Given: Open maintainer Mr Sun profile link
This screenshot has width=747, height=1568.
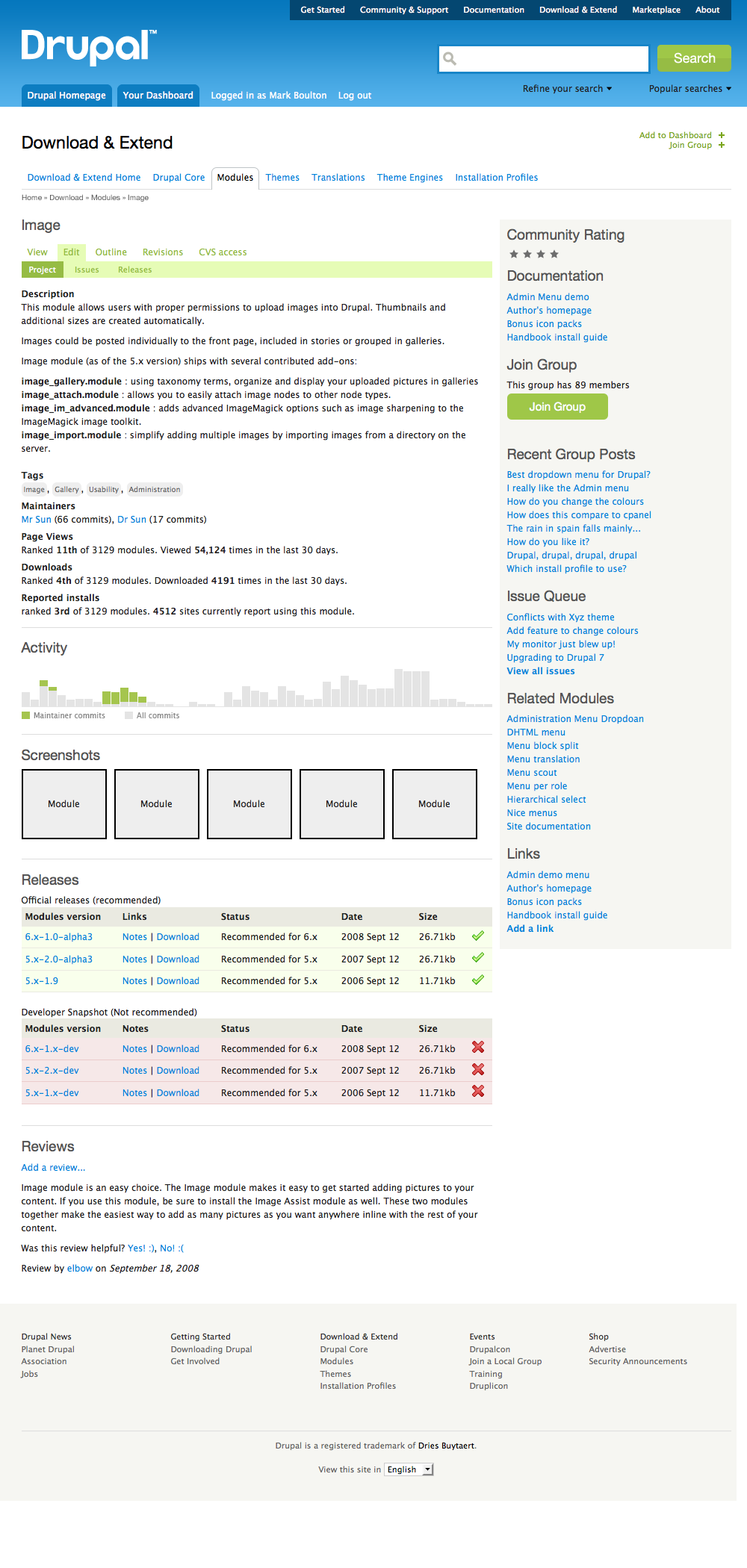Looking at the screenshot, I should click(37, 520).
